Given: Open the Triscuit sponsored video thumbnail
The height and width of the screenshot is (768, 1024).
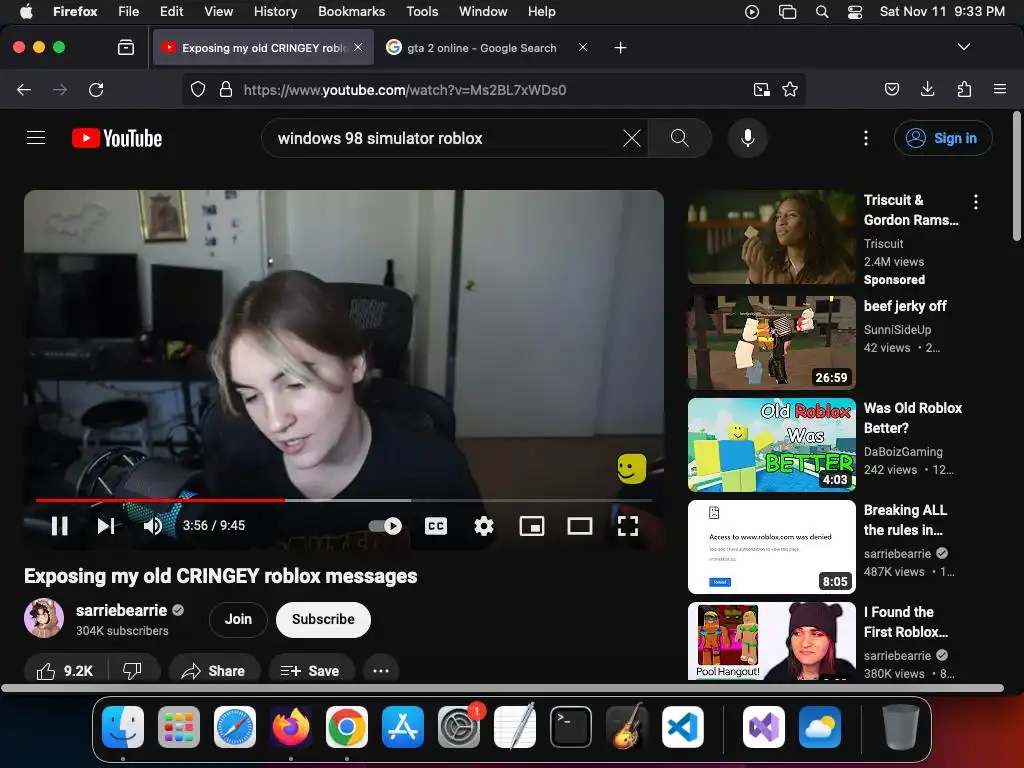Looking at the screenshot, I should (771, 237).
